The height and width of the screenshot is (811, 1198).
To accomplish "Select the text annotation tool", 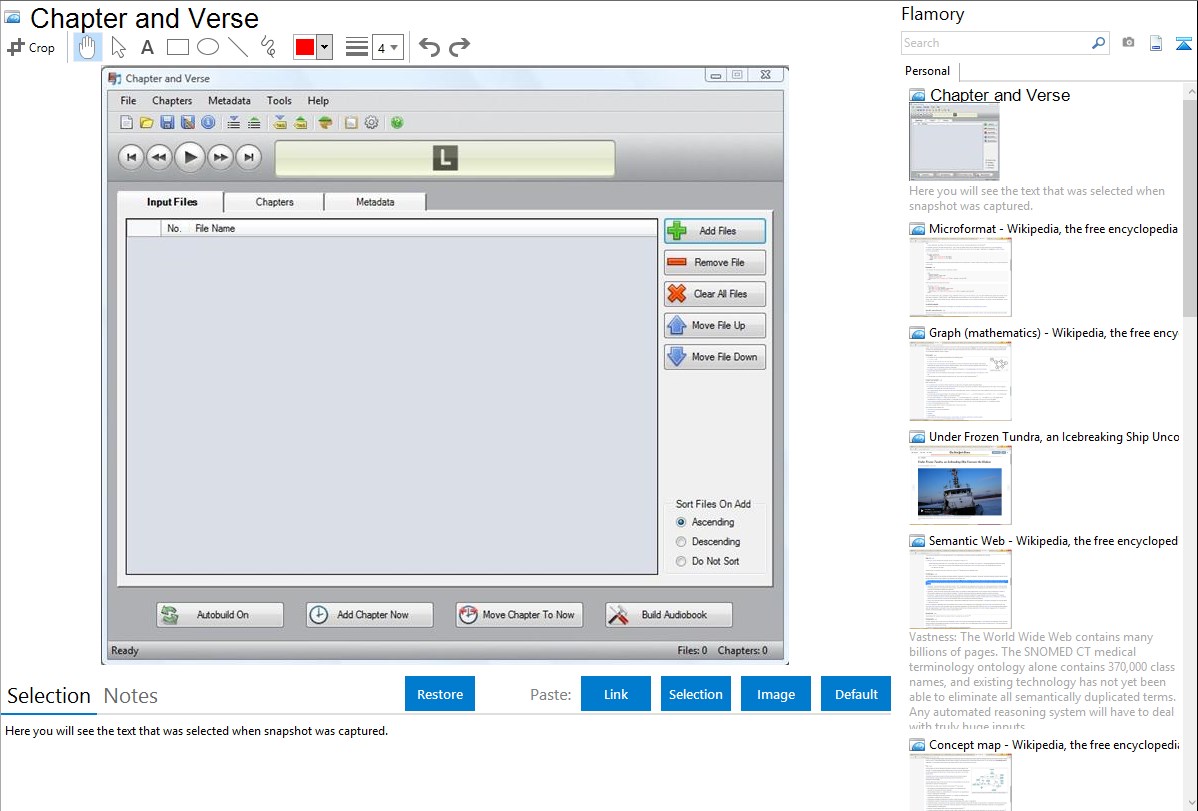I will tap(147, 47).
